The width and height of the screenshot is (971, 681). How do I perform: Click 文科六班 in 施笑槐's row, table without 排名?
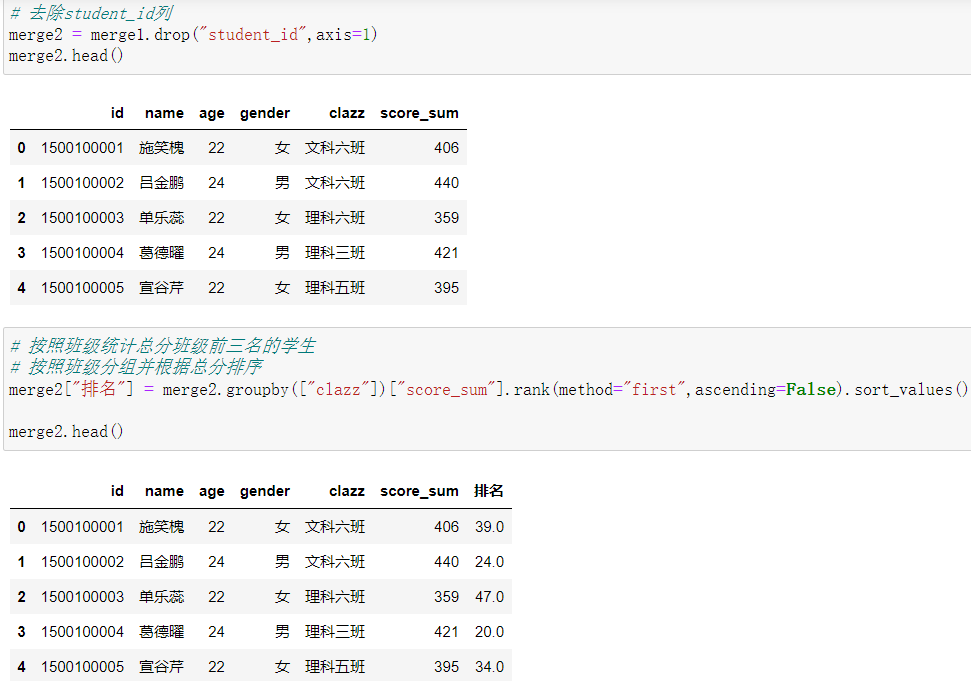coord(335,148)
